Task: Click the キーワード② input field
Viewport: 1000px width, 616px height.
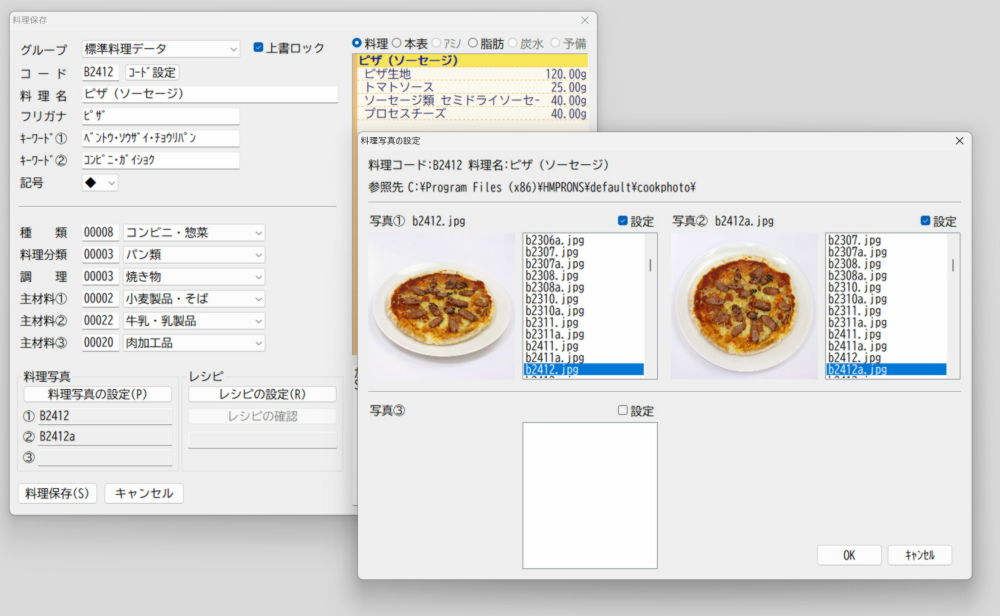Action: [161, 160]
